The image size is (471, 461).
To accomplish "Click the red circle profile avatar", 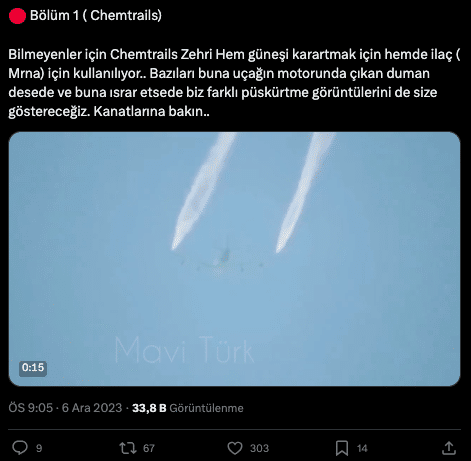I will click(x=17, y=16).
